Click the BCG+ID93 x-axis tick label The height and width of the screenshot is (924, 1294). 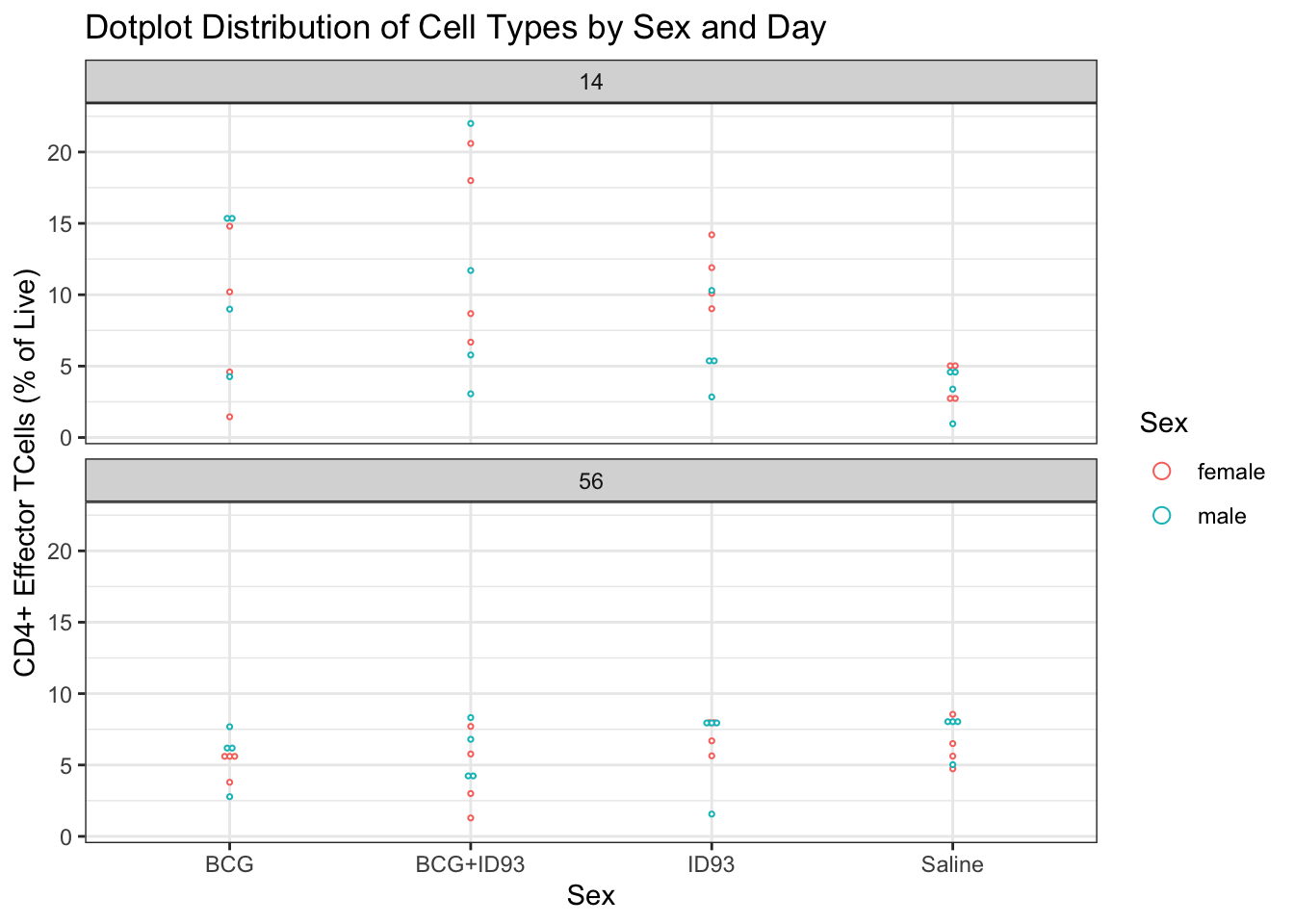[x=471, y=864]
